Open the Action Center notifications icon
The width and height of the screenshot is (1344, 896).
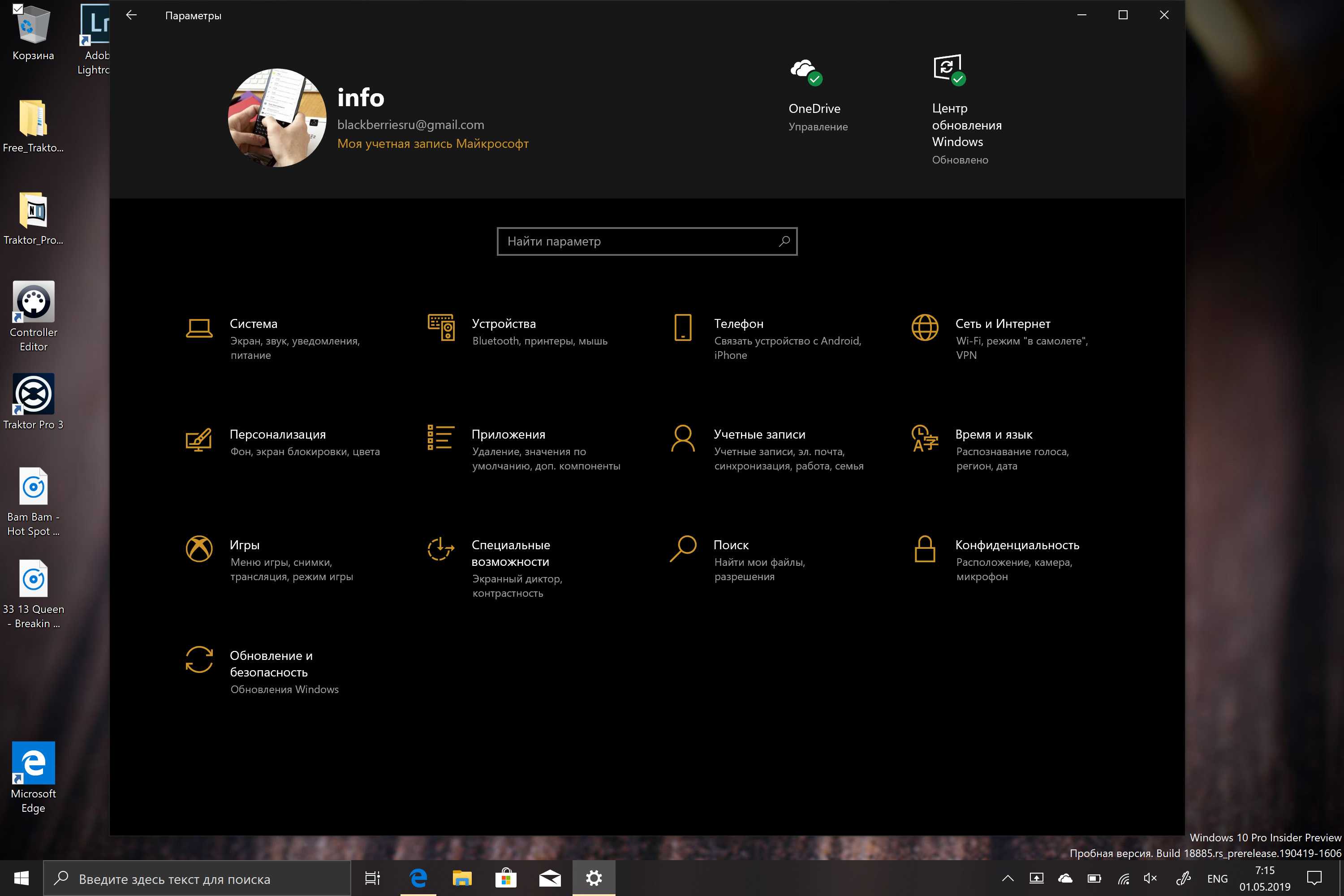pyautogui.click(x=1314, y=878)
